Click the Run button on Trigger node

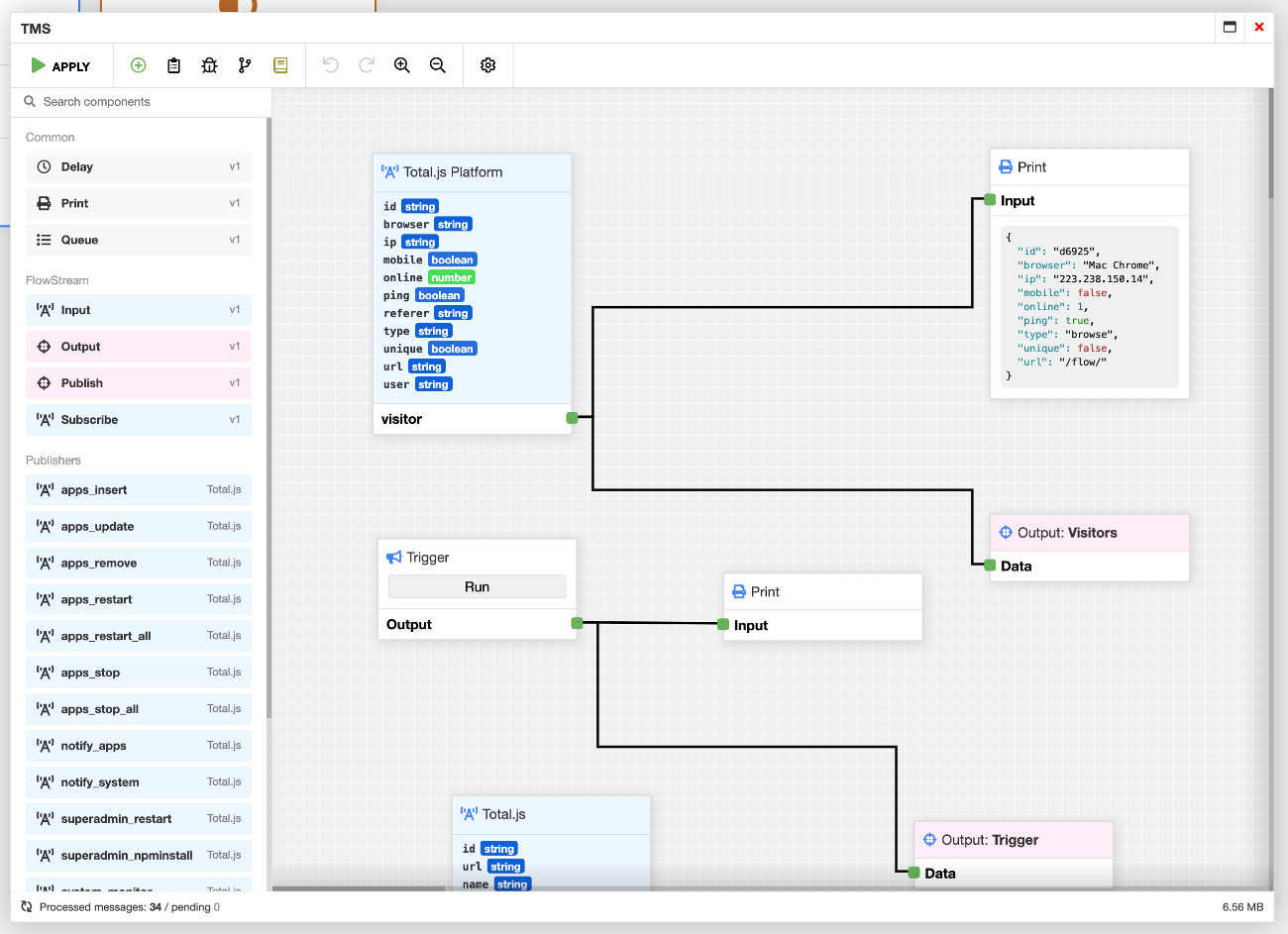[477, 587]
